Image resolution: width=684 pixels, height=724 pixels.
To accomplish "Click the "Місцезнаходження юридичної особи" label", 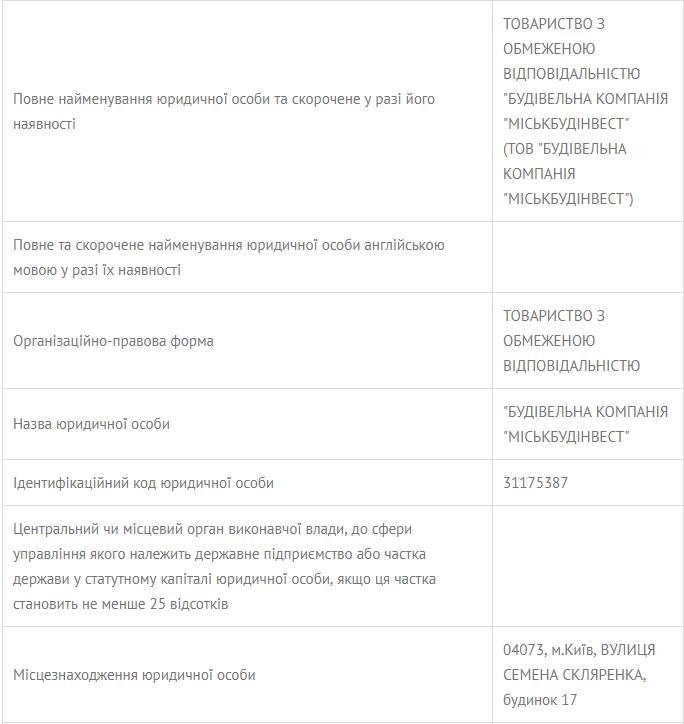I will pos(134,675).
